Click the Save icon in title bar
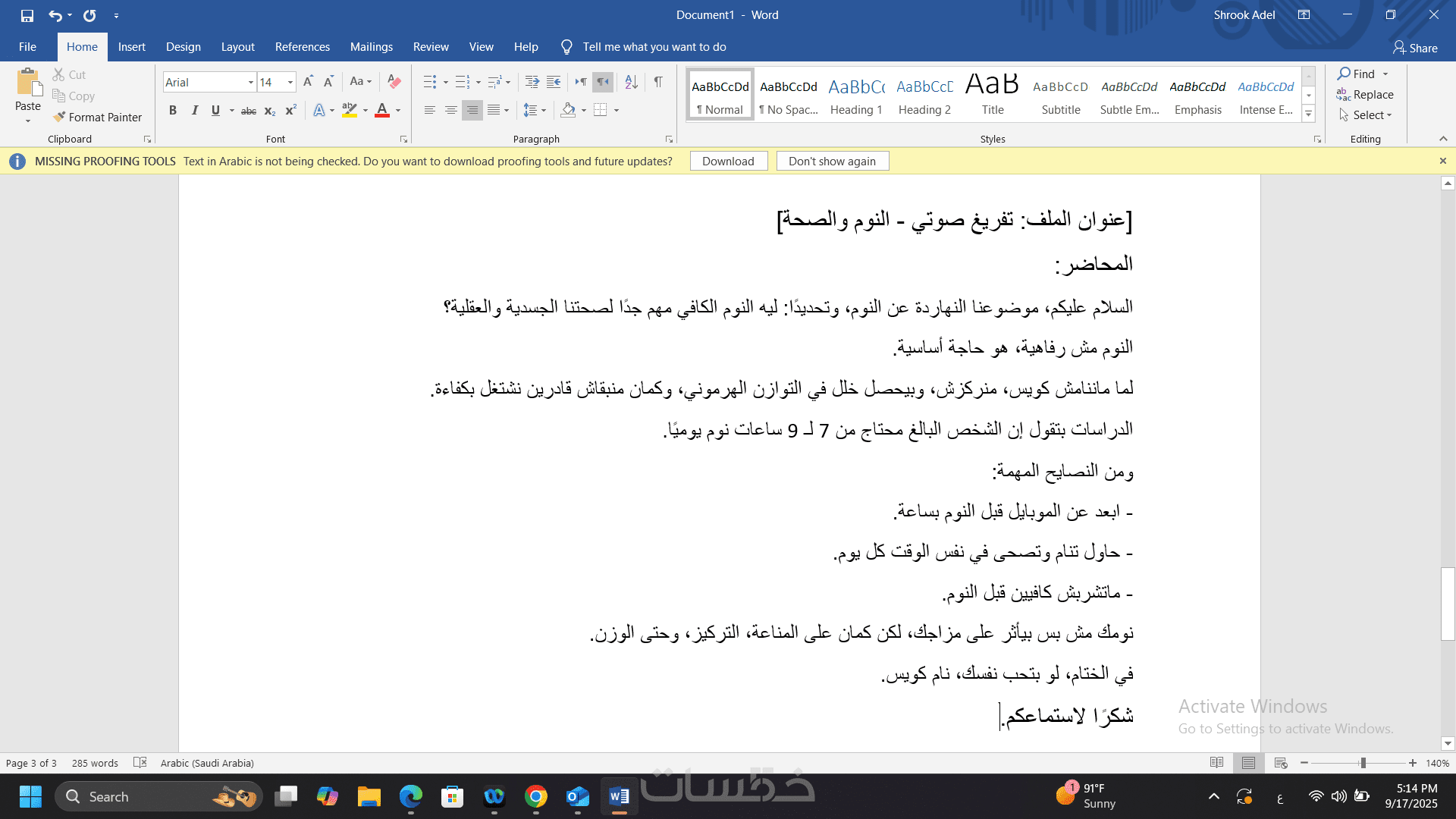 [x=27, y=15]
